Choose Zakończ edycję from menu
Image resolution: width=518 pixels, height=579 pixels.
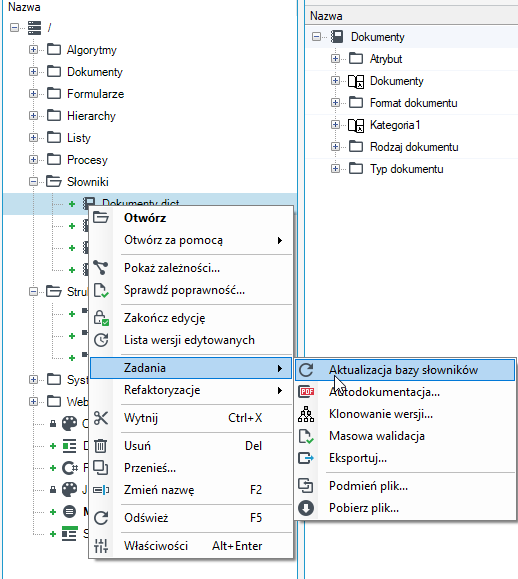click(x=191, y=318)
